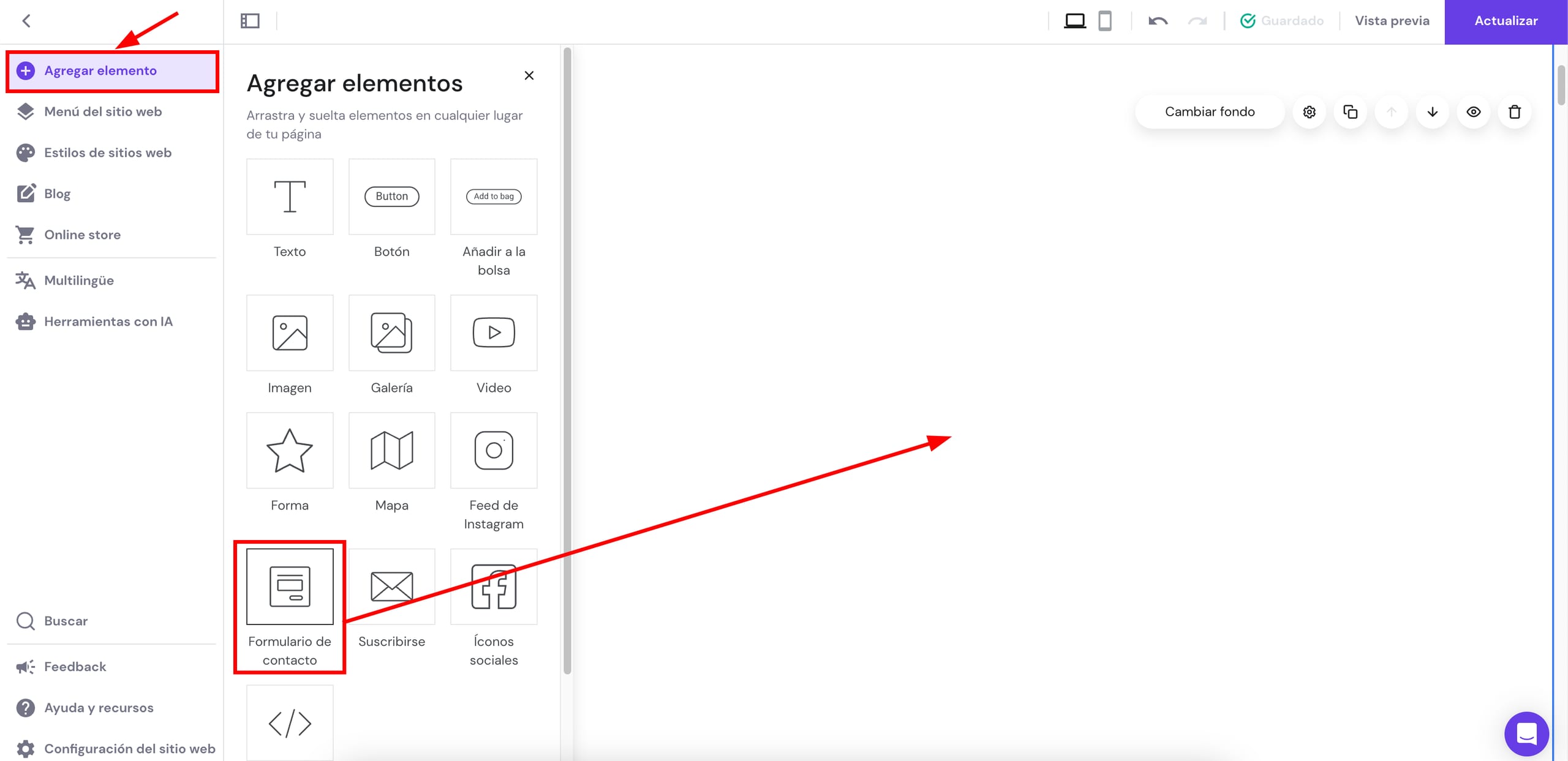
Task: Choose the Video element tile
Action: [x=494, y=332]
